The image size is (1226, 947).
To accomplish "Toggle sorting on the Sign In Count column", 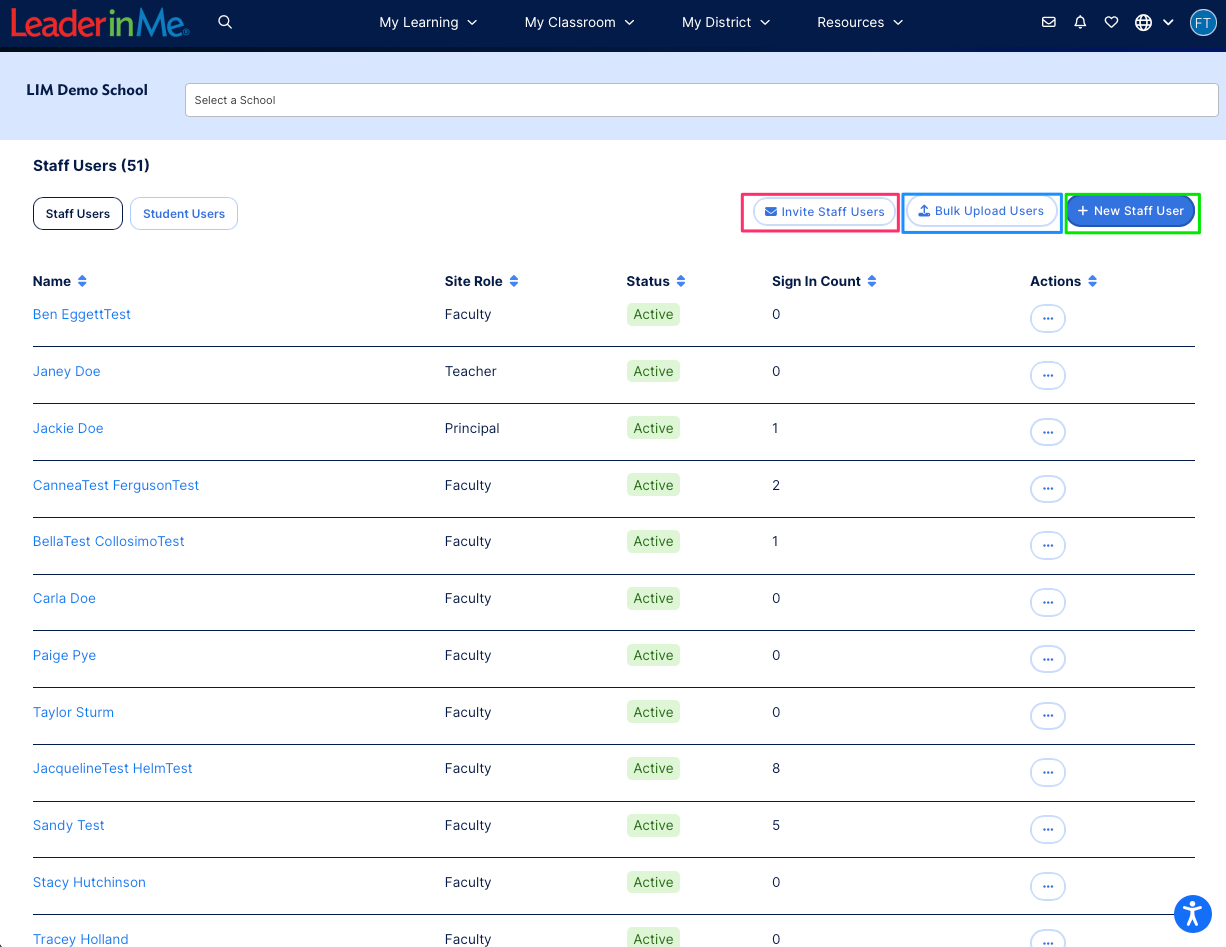I will pyautogui.click(x=872, y=281).
